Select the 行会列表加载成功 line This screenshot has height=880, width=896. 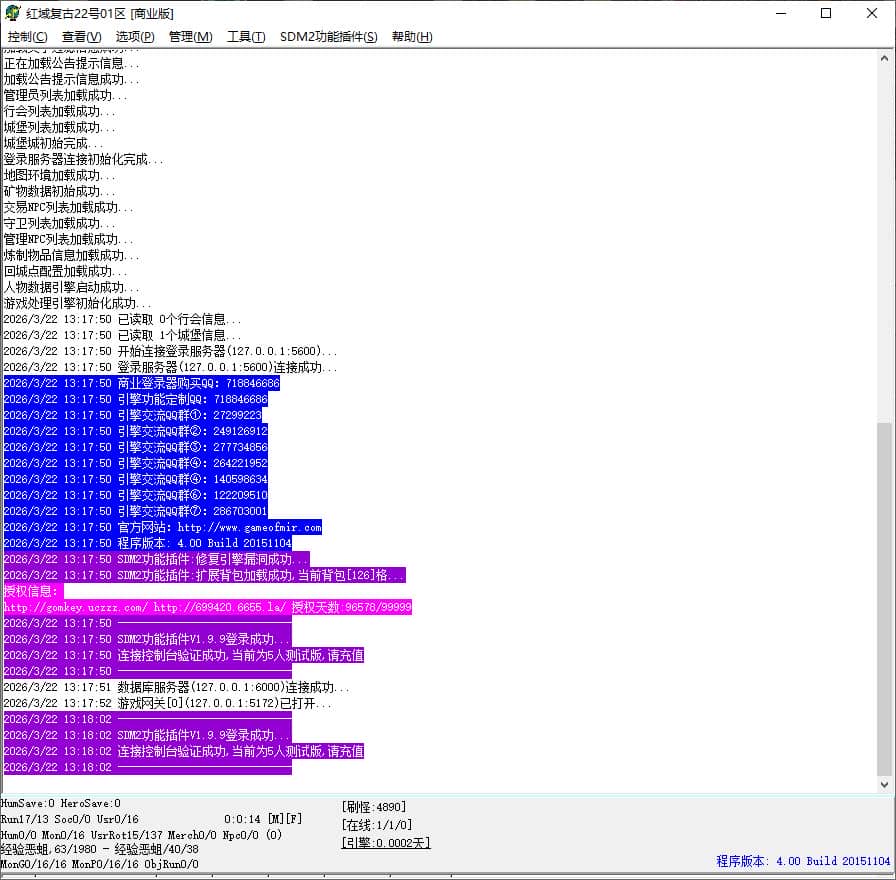tap(59, 111)
